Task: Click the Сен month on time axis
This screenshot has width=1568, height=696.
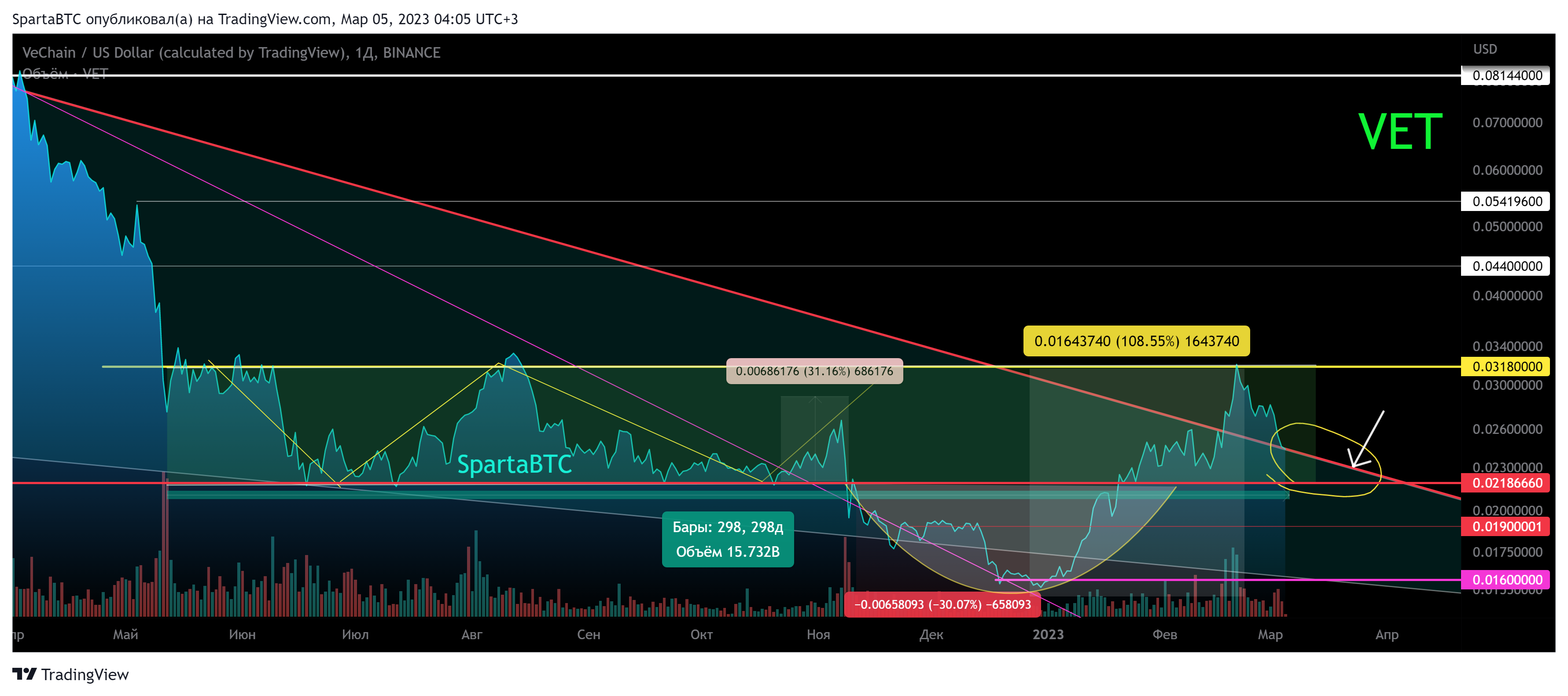Action: pyautogui.click(x=589, y=634)
